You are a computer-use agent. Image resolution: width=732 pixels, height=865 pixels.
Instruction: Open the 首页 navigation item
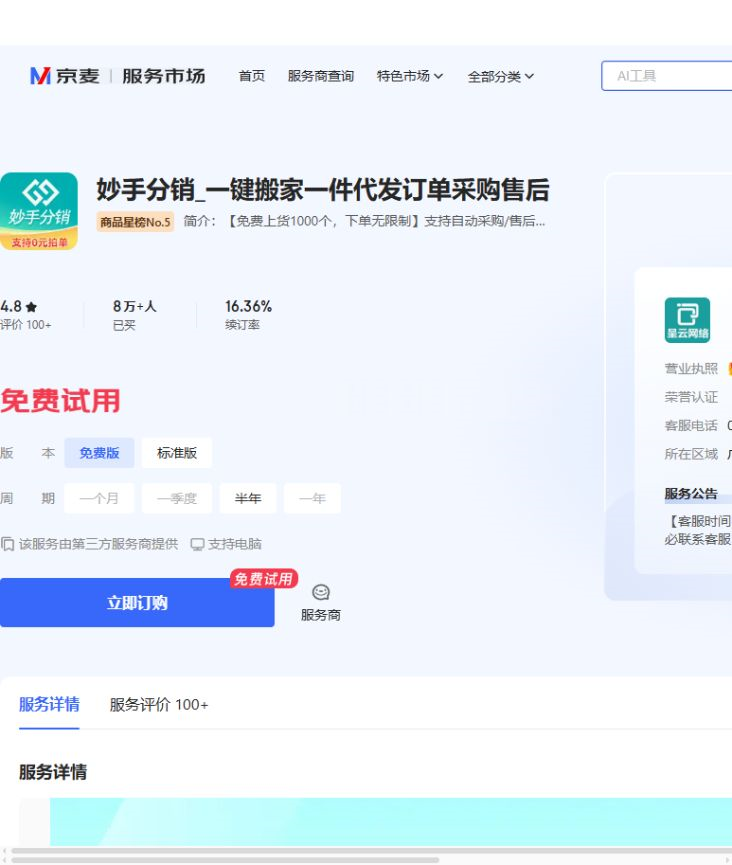252,76
